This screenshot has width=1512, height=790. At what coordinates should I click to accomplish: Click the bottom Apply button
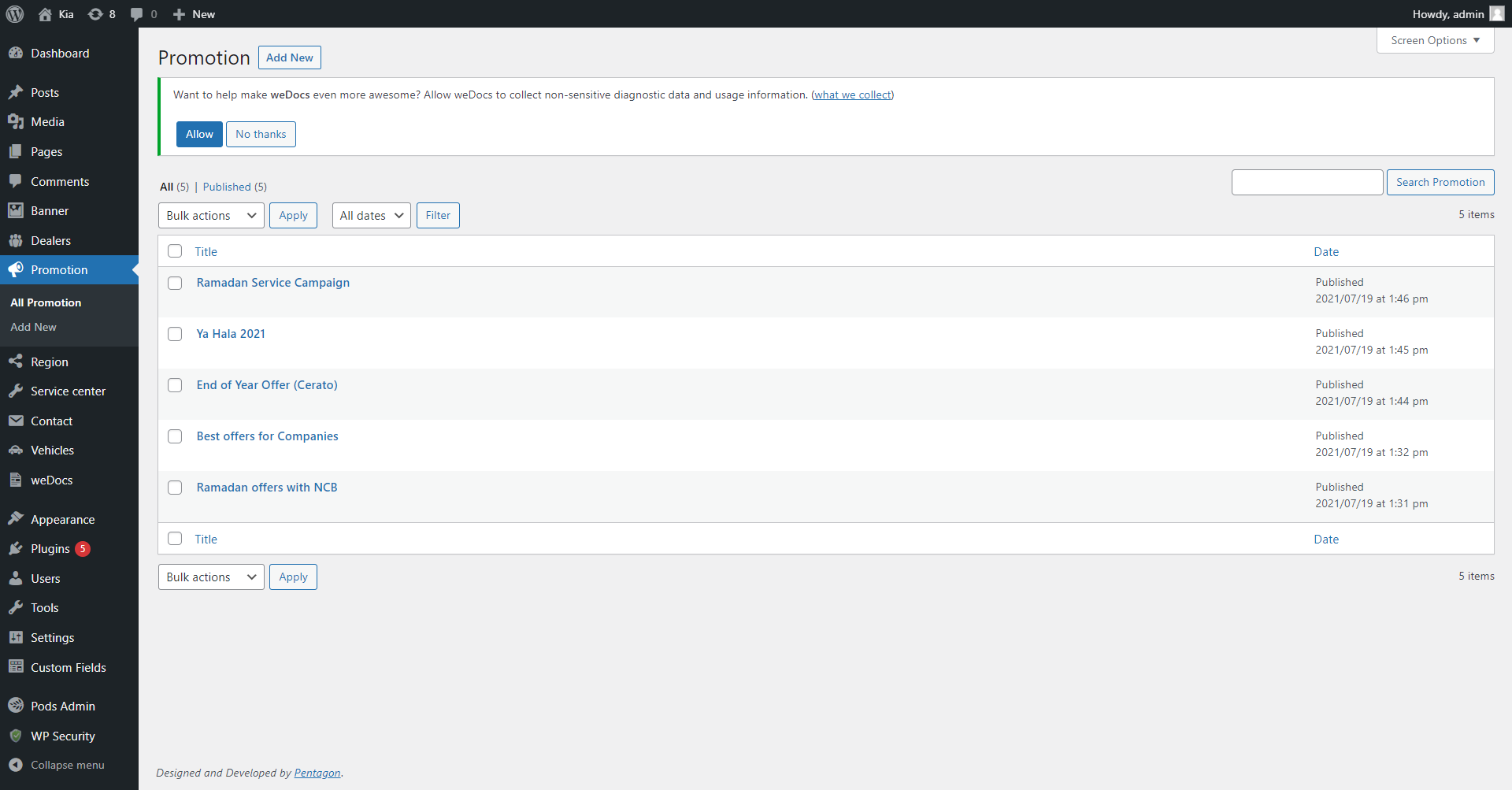(293, 577)
